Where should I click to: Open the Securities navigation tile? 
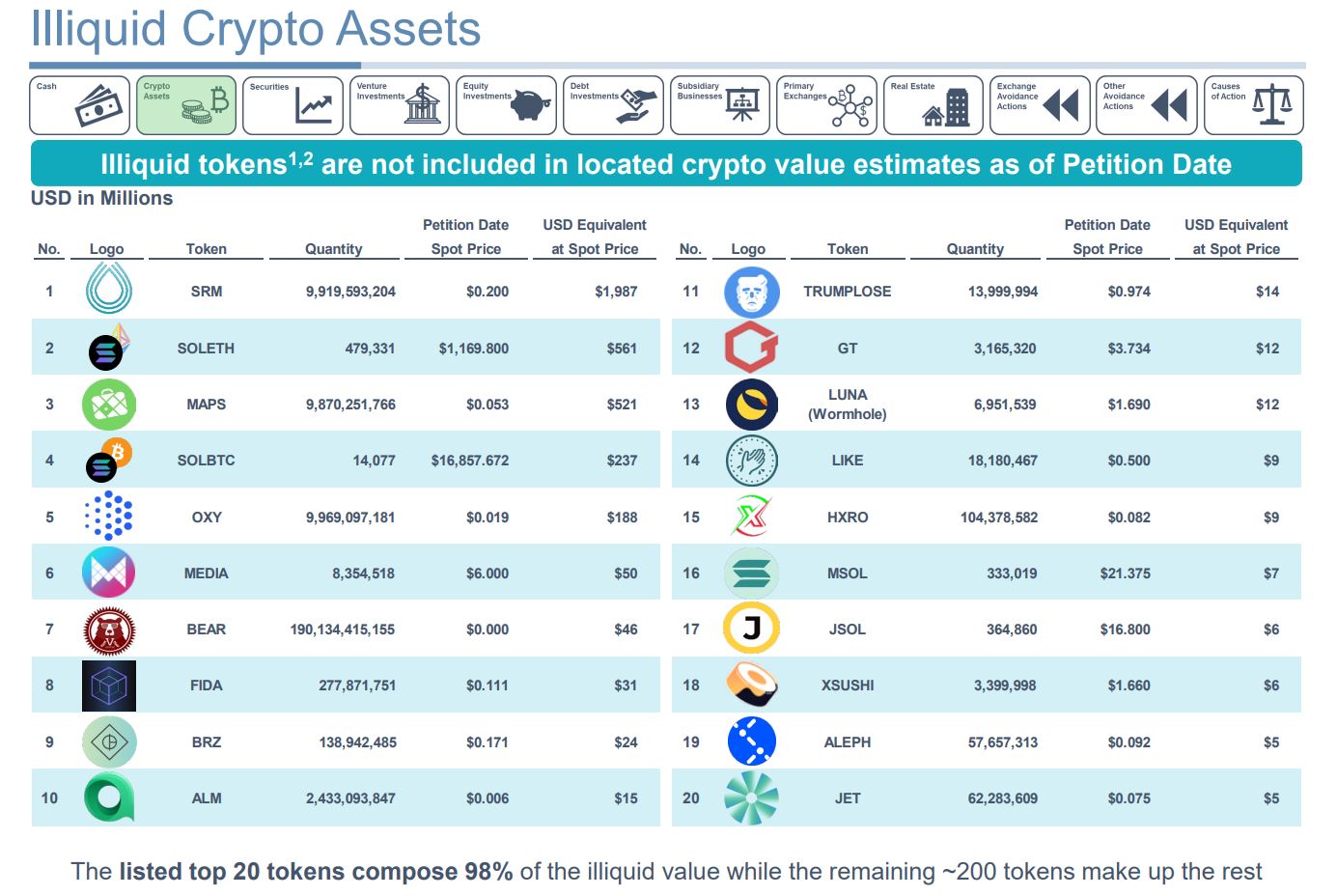293,105
